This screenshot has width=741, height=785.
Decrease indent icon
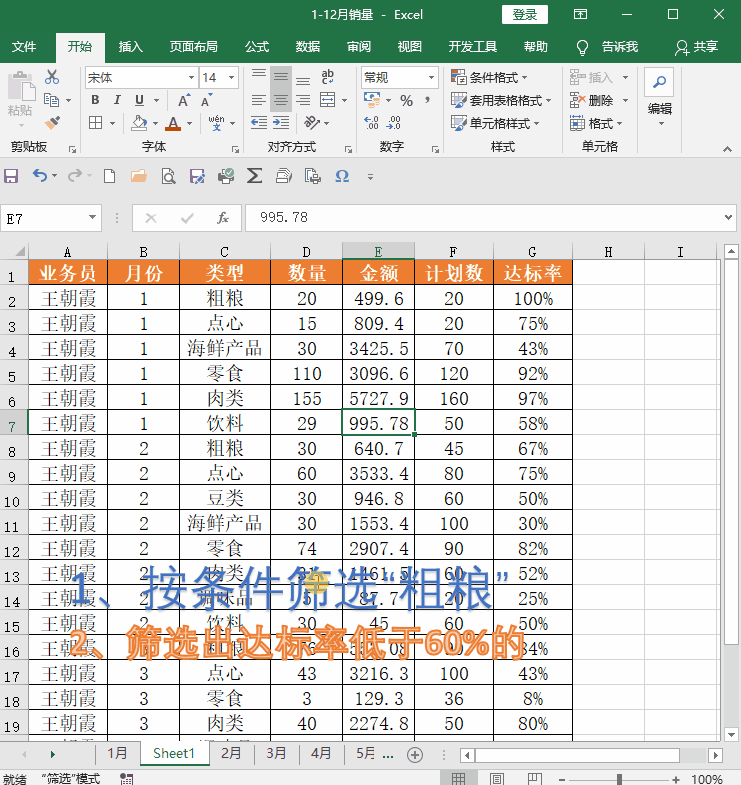point(259,123)
